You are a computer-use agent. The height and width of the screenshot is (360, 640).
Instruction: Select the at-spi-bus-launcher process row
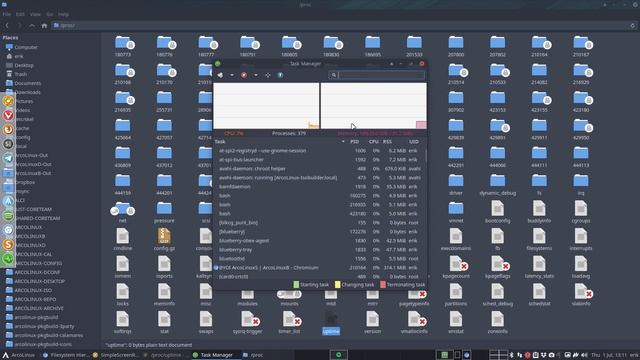(319, 160)
